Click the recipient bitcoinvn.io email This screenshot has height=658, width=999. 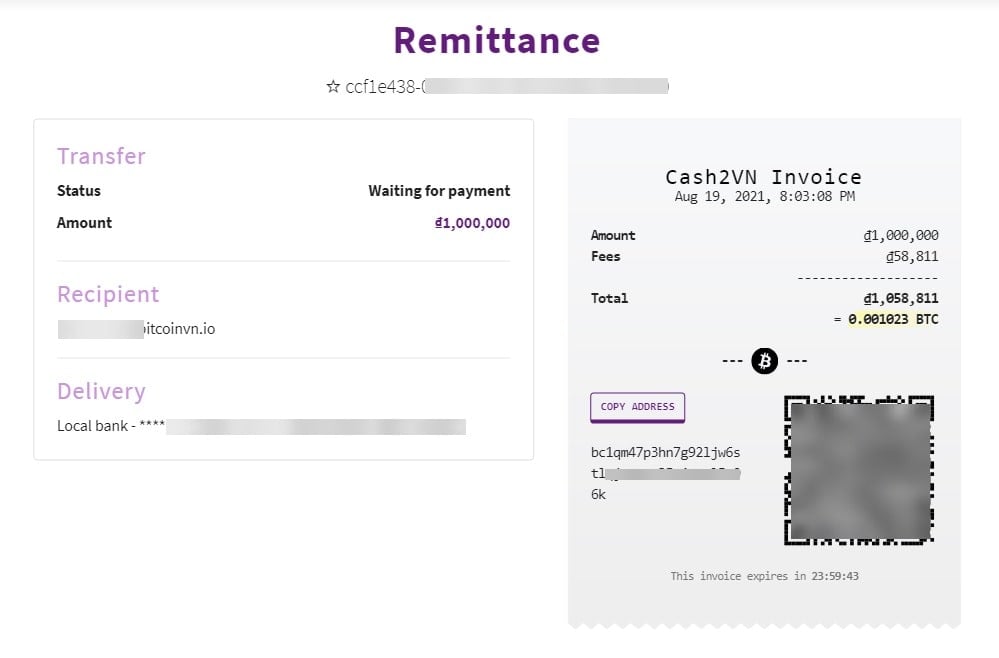[x=136, y=329]
